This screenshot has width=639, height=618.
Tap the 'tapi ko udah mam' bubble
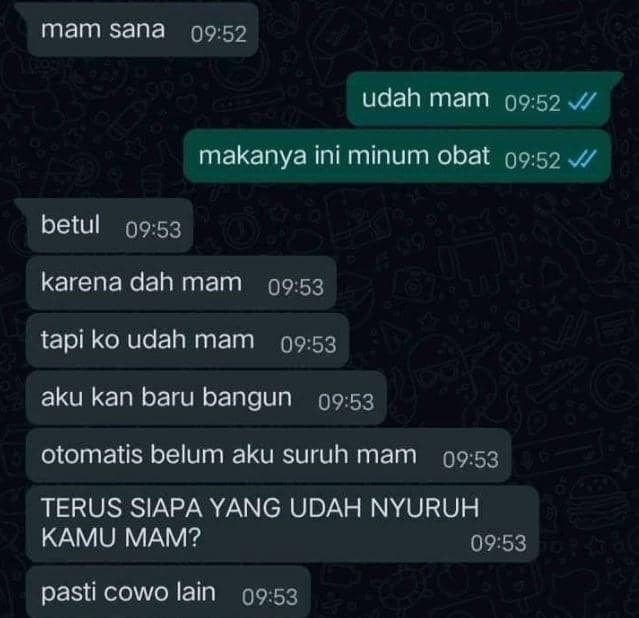click(x=187, y=340)
